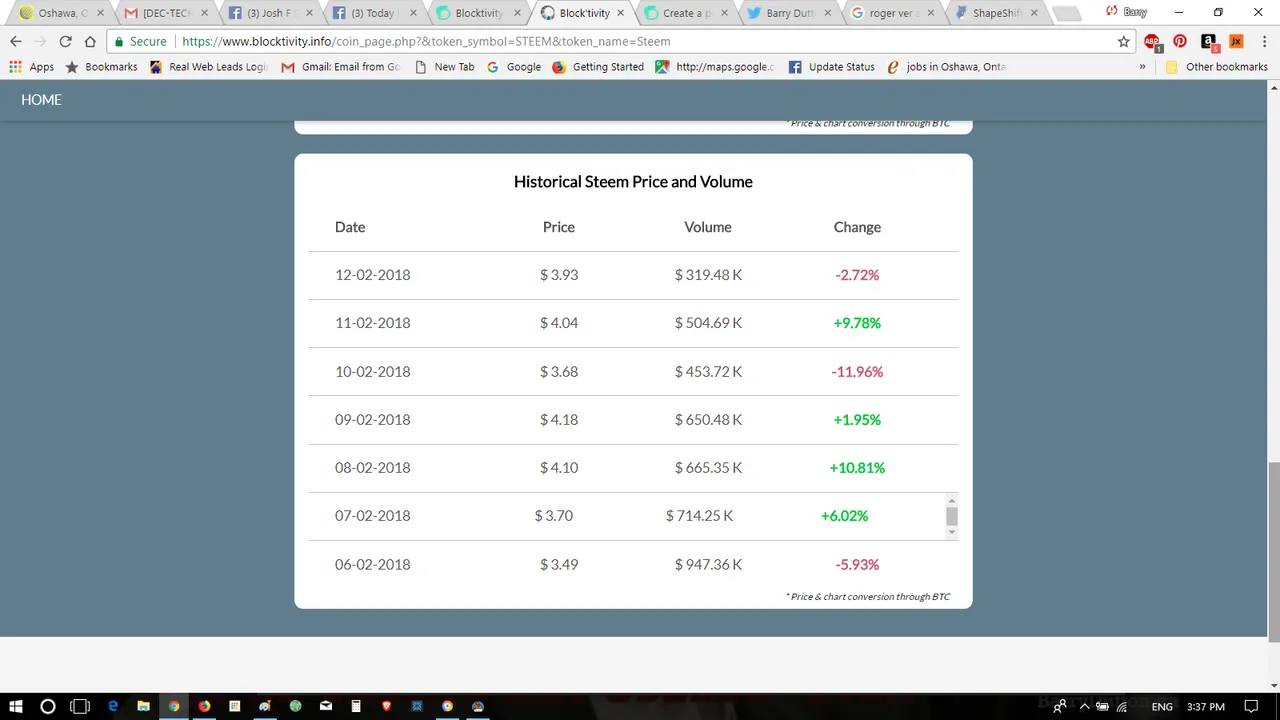Close the ShapeShift tab
Viewport: 1280px width, 720px height.
point(1035,13)
